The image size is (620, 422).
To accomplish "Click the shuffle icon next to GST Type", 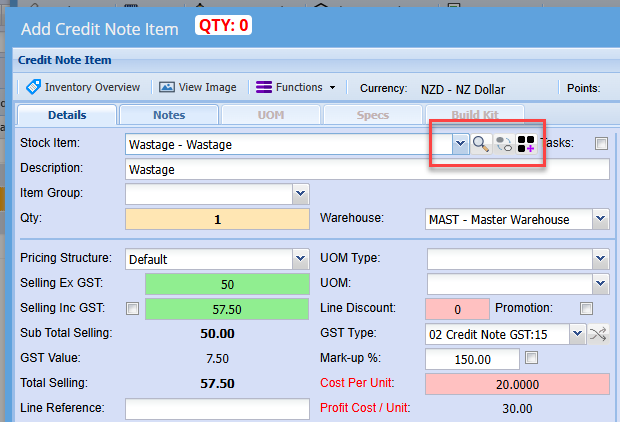I will coord(599,334).
